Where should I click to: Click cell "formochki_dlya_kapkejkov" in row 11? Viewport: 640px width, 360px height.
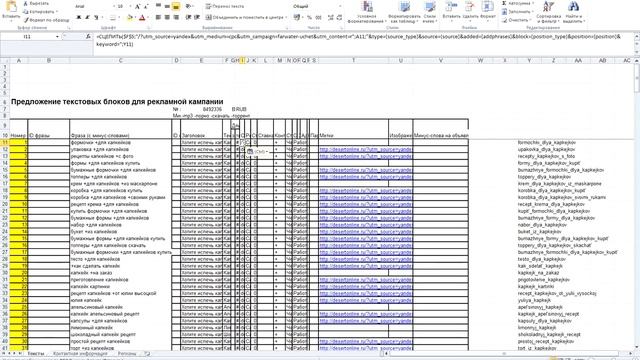[547, 143]
